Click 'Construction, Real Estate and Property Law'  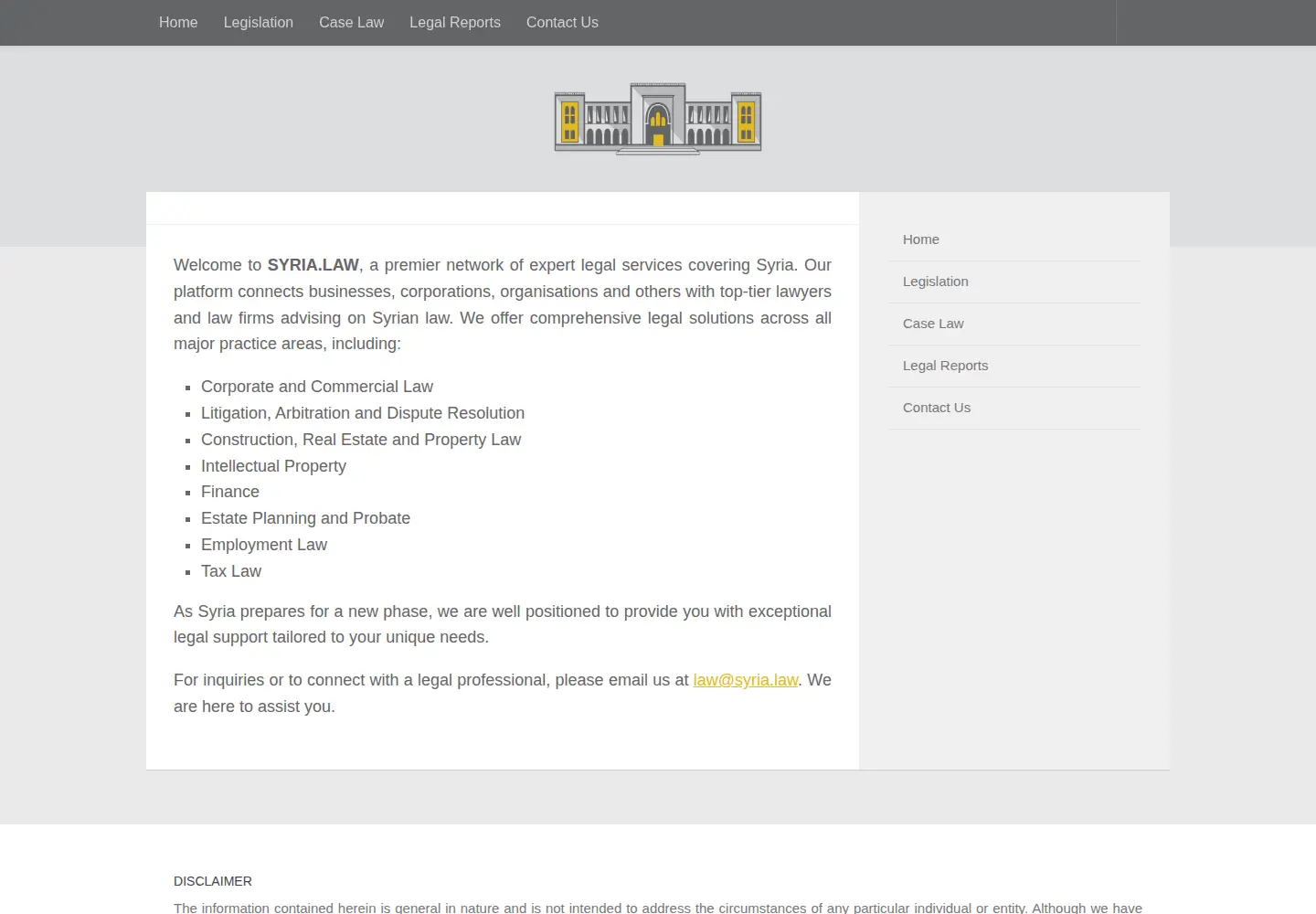point(361,440)
